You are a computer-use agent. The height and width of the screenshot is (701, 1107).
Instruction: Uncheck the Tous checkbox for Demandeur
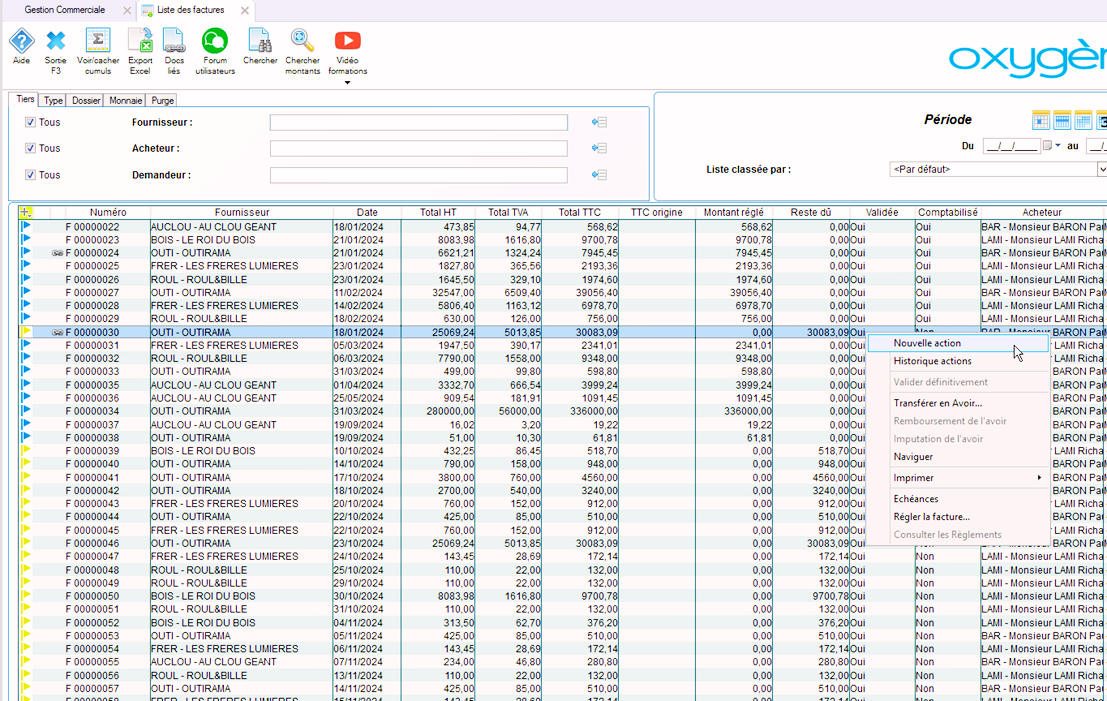pos(30,175)
